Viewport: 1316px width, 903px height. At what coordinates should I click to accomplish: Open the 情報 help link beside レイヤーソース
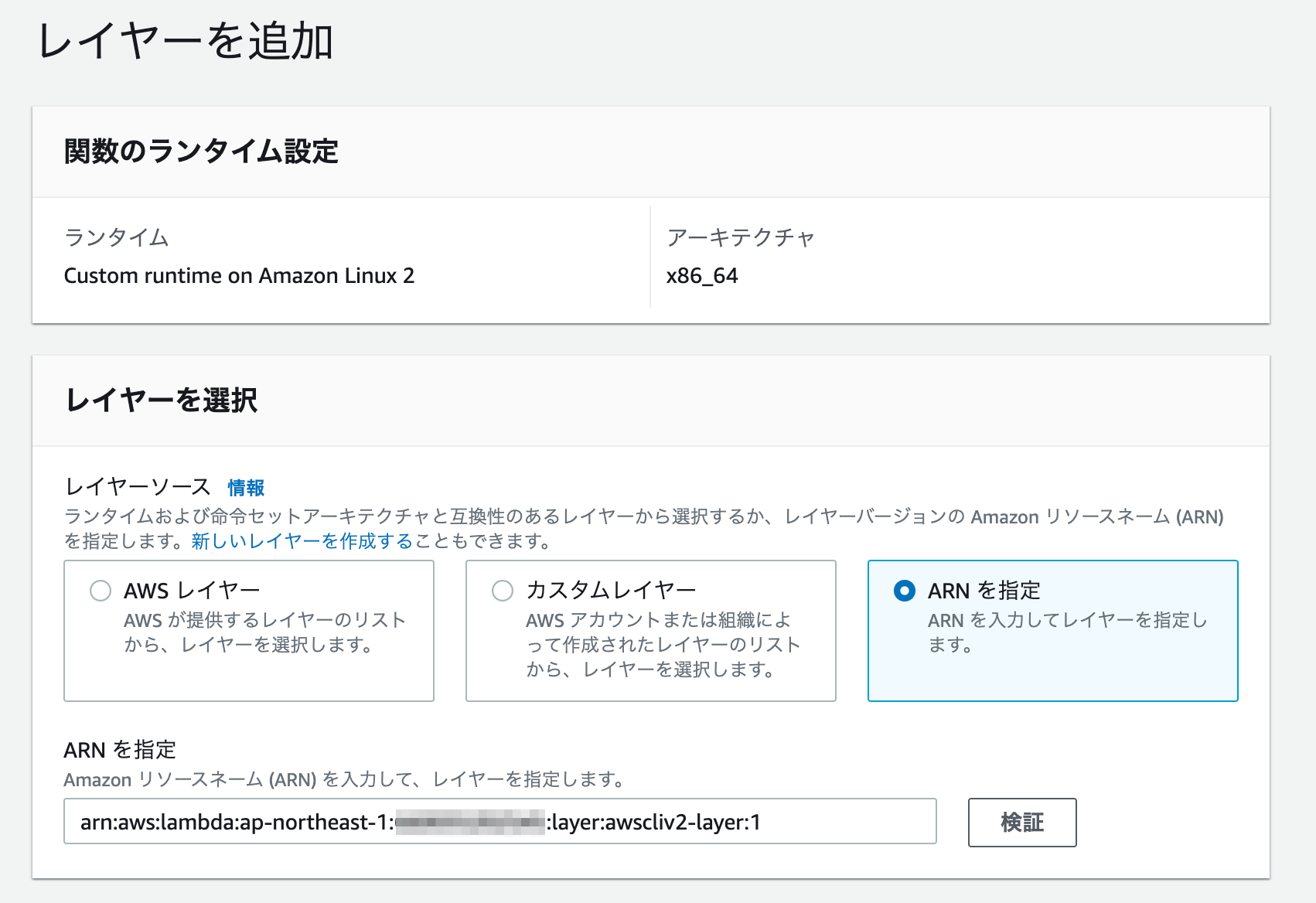245,488
